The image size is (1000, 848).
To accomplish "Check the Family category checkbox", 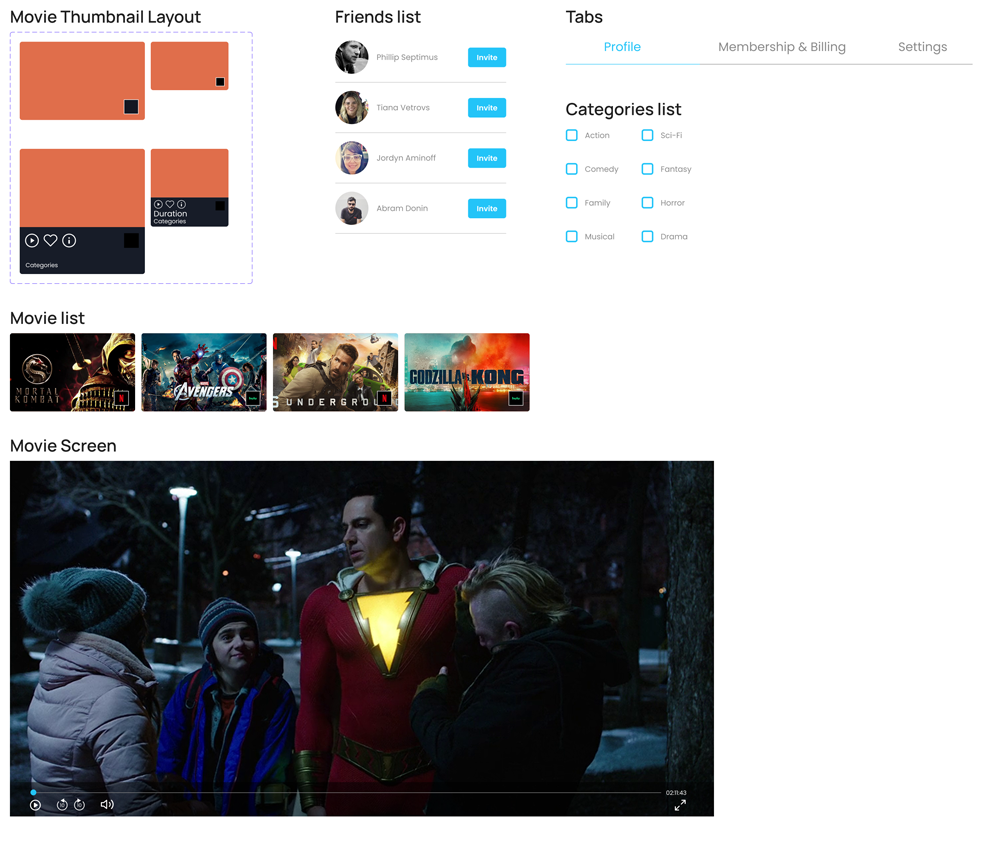I will pos(572,203).
